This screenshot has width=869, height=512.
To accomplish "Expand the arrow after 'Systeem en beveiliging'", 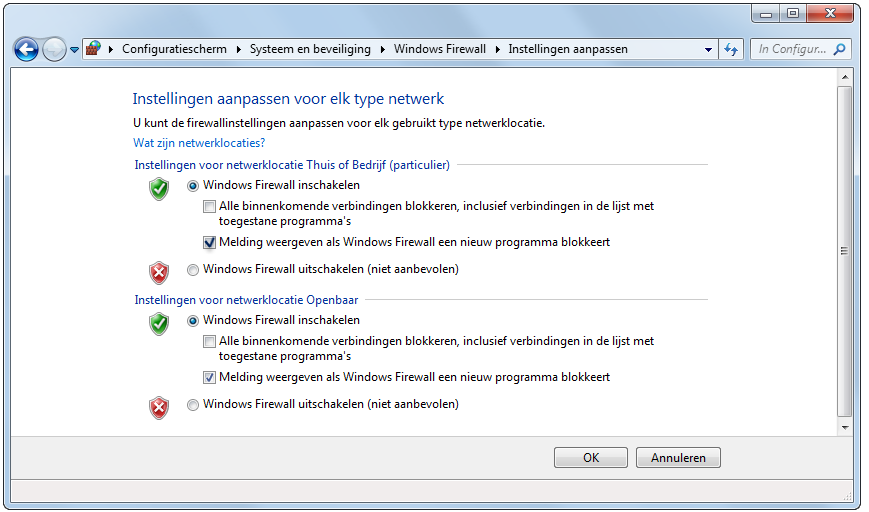I will 381,49.
